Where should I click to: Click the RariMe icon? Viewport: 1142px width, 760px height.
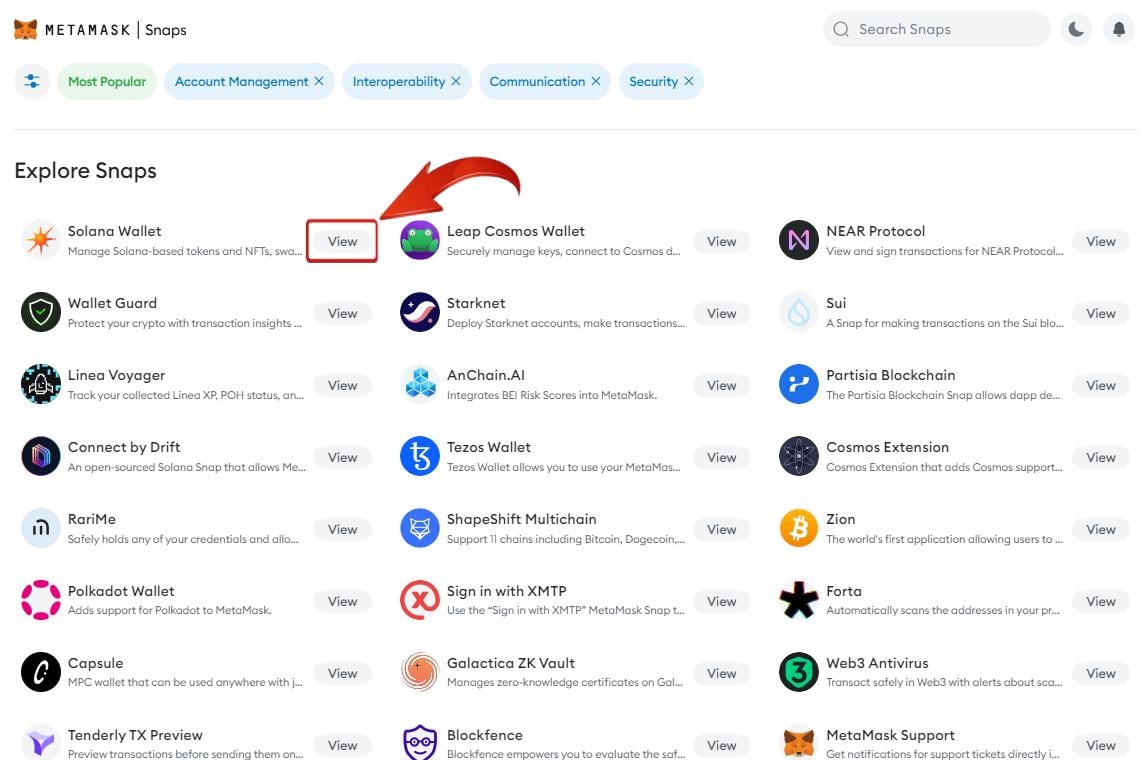tap(41, 528)
